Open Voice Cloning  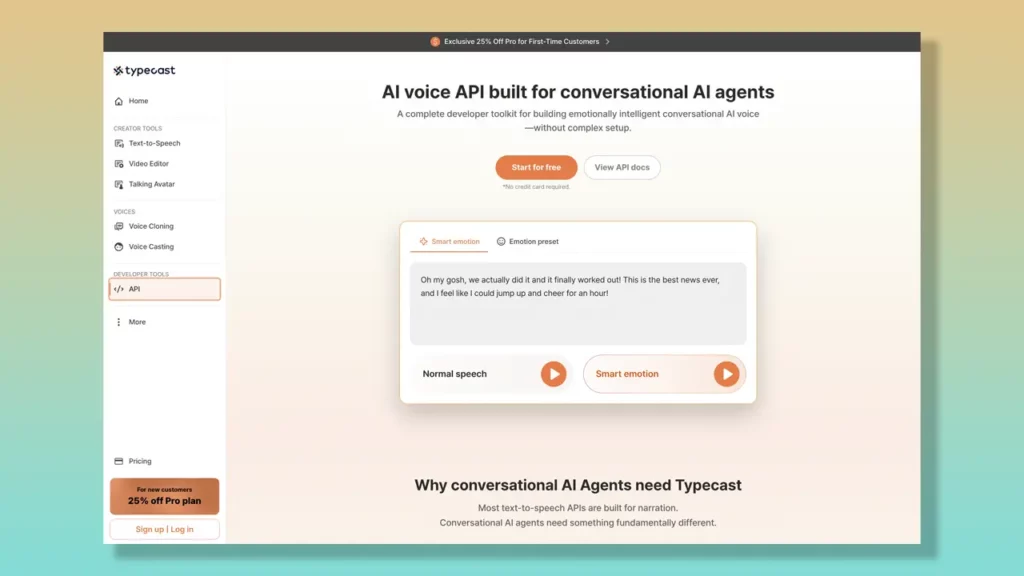point(145,226)
